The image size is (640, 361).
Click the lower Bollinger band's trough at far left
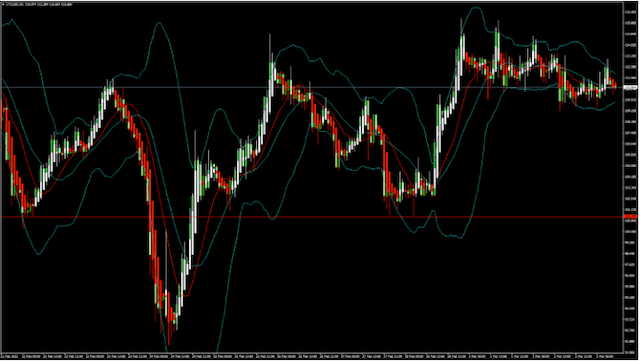[x=39, y=254]
